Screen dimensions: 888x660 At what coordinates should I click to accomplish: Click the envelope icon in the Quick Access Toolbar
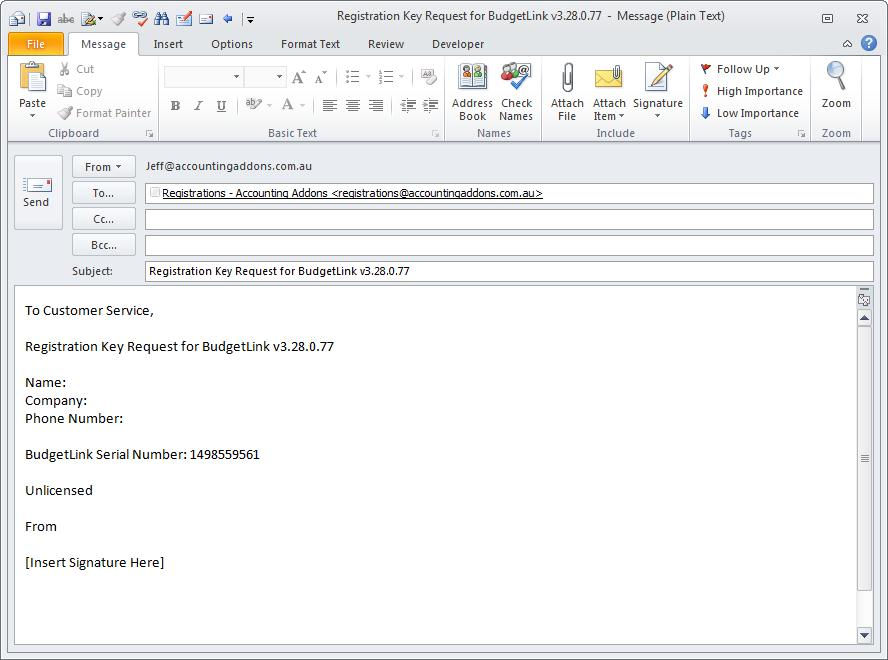click(x=206, y=19)
